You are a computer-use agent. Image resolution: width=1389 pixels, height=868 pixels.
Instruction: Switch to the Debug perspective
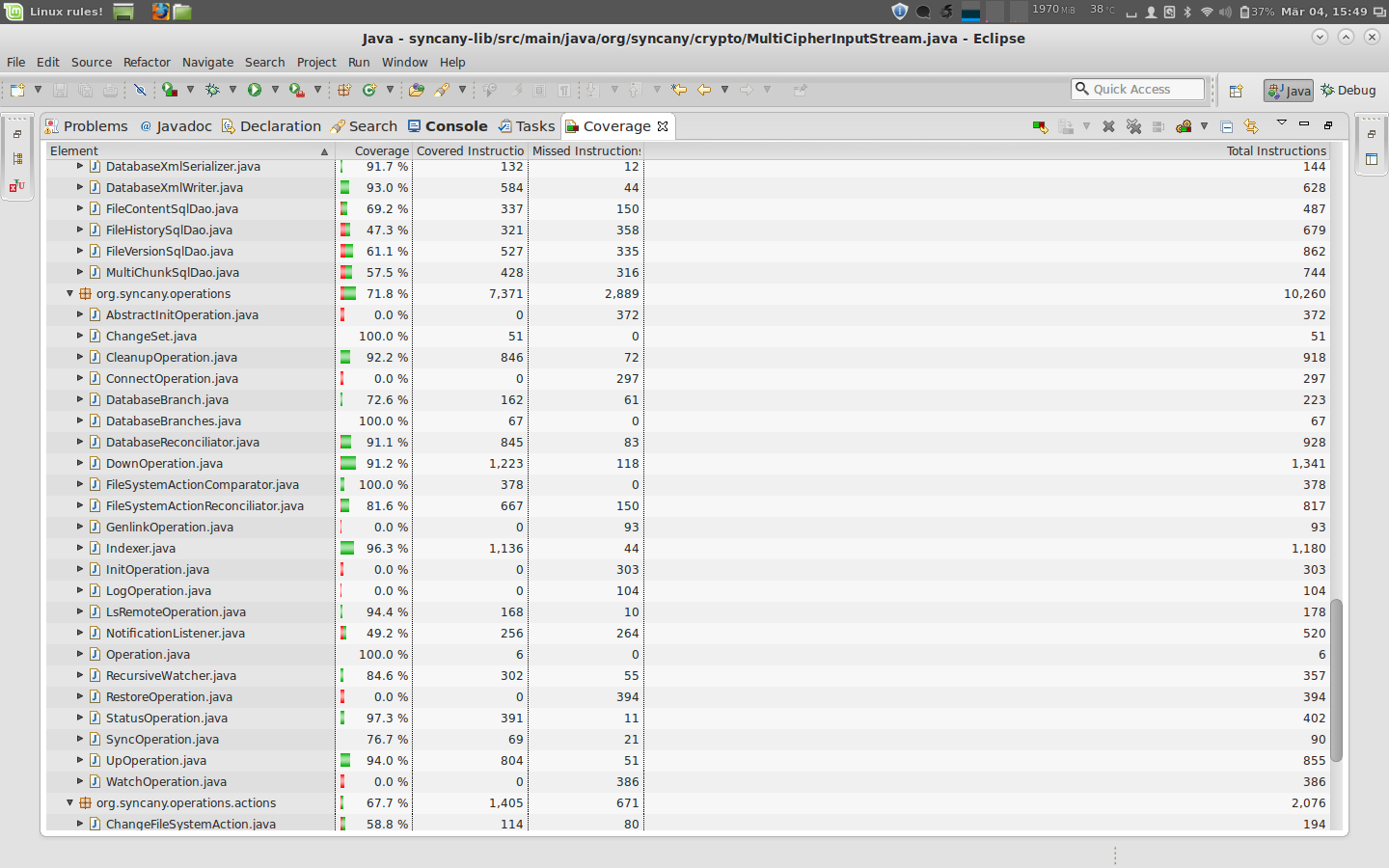[x=1348, y=91]
